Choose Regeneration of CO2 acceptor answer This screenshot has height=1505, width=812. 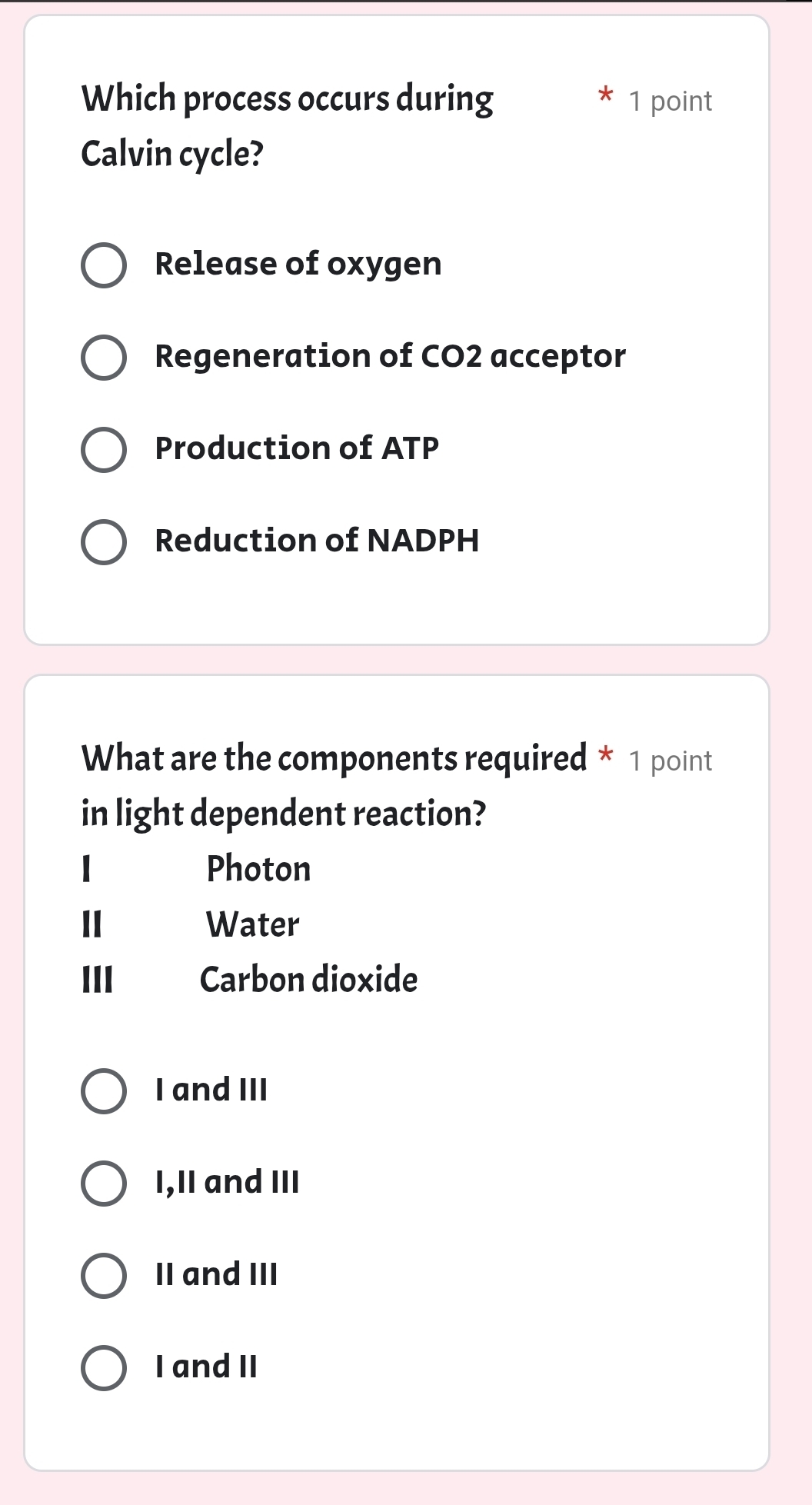point(105,358)
